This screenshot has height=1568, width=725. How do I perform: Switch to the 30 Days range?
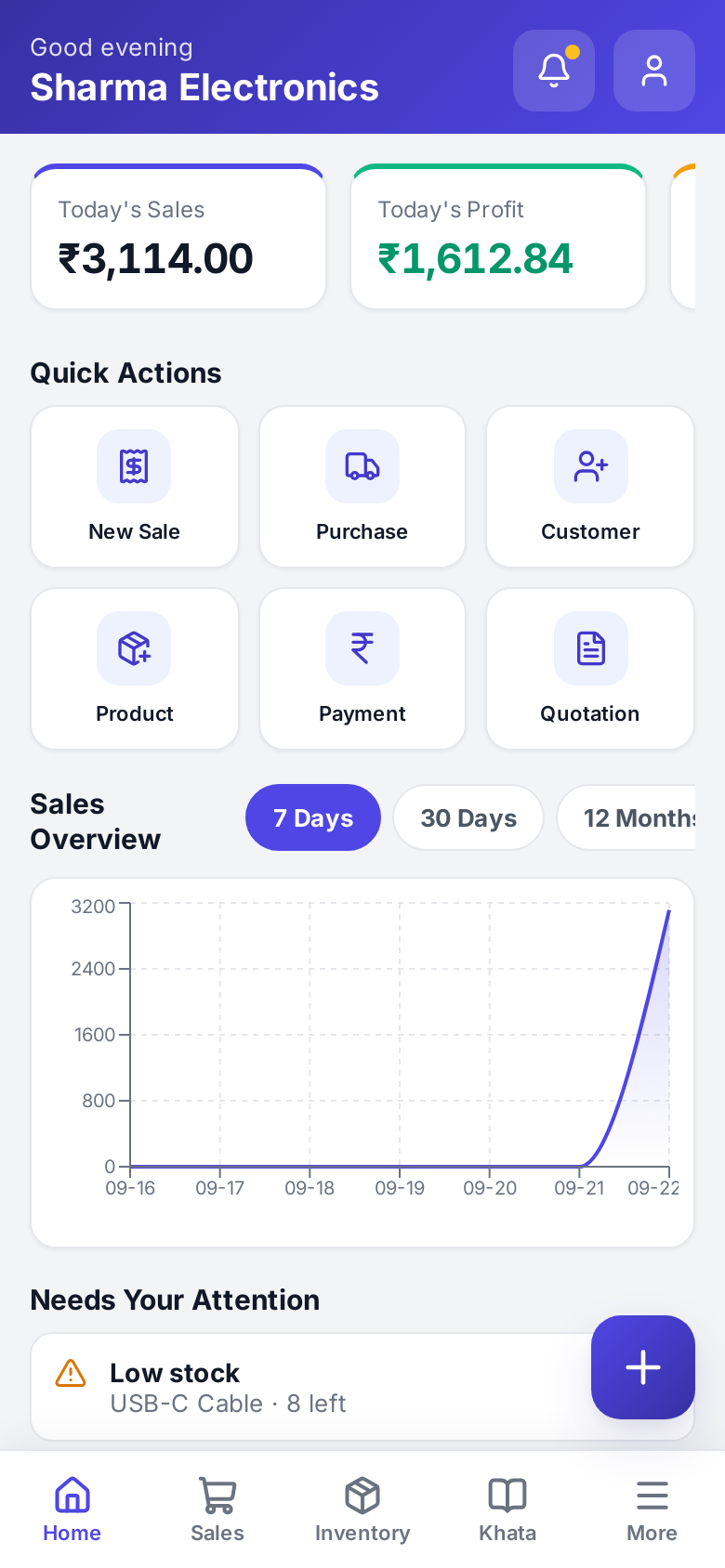point(468,817)
